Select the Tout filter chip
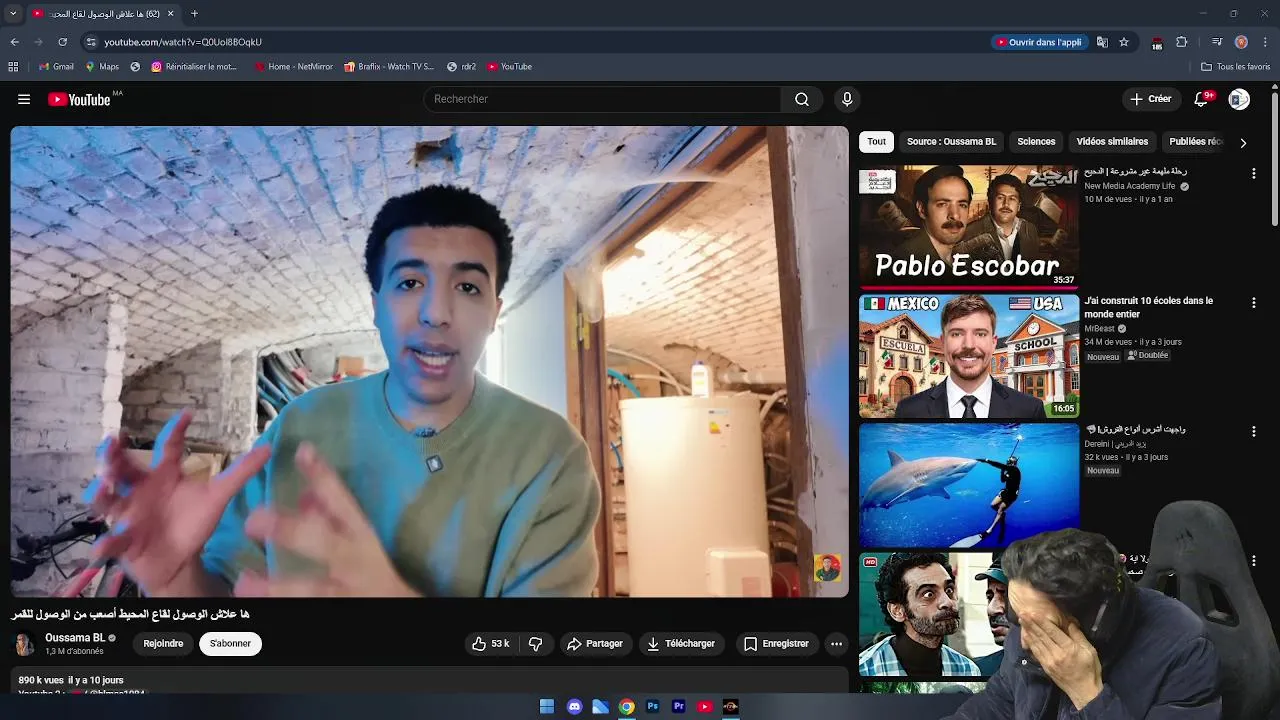This screenshot has width=1280, height=720. (876, 142)
